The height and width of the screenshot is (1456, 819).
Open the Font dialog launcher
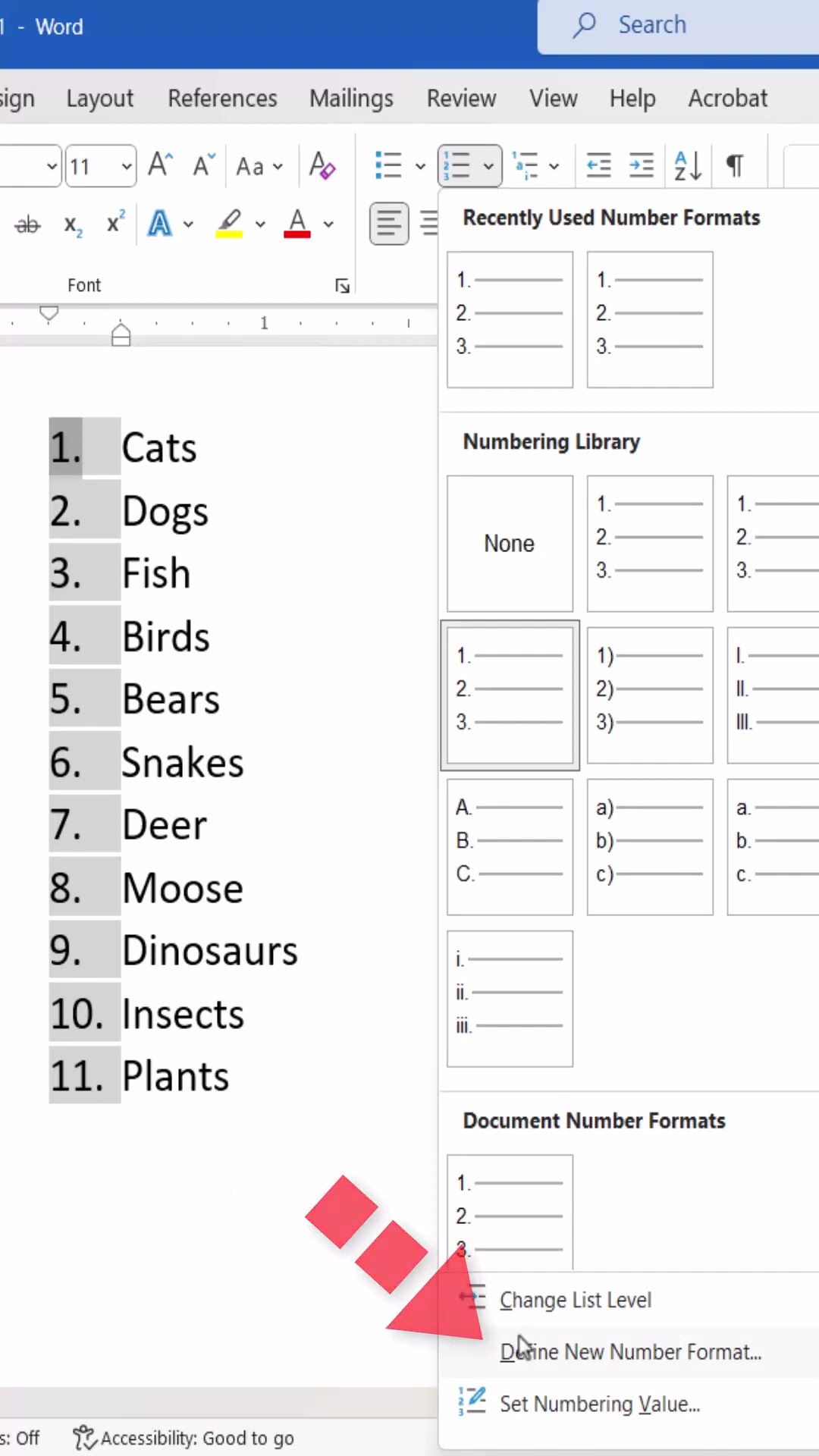point(342,285)
